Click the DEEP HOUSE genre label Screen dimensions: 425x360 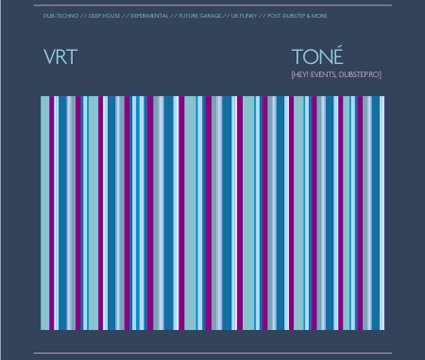point(104,16)
